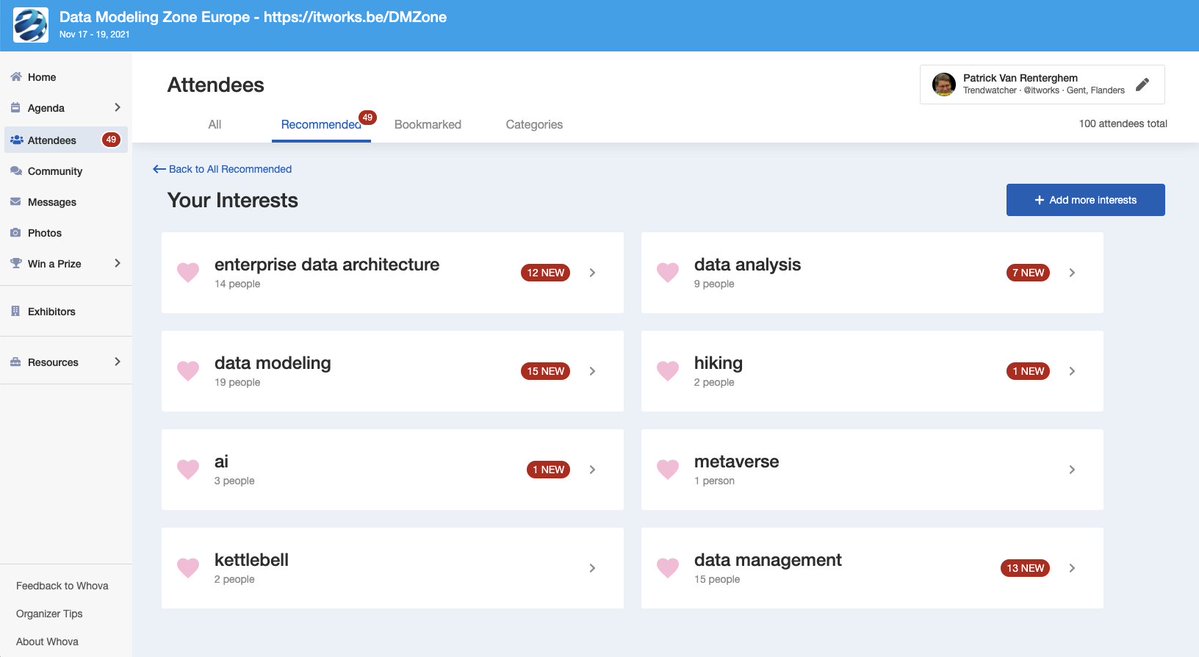Screen dimensions: 1199x657
Task: Open hiking chevron arrow
Action: pyautogui.click(x=1072, y=371)
